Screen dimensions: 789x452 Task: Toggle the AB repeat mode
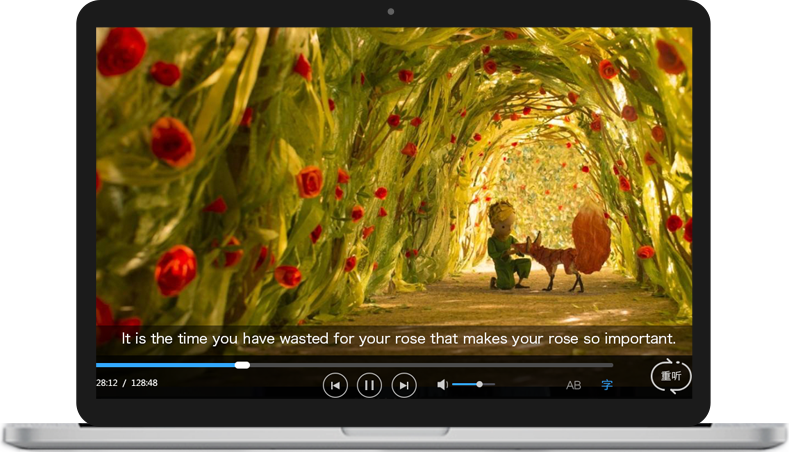click(574, 385)
